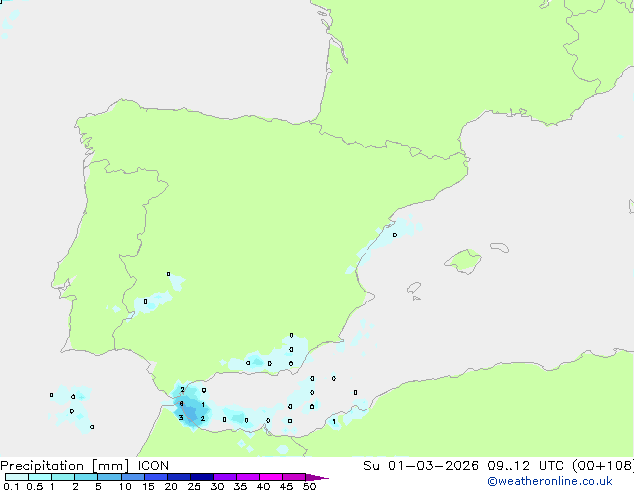Click the legend label "0.5"
The width and height of the screenshot is (634, 490).
pos(35,486)
